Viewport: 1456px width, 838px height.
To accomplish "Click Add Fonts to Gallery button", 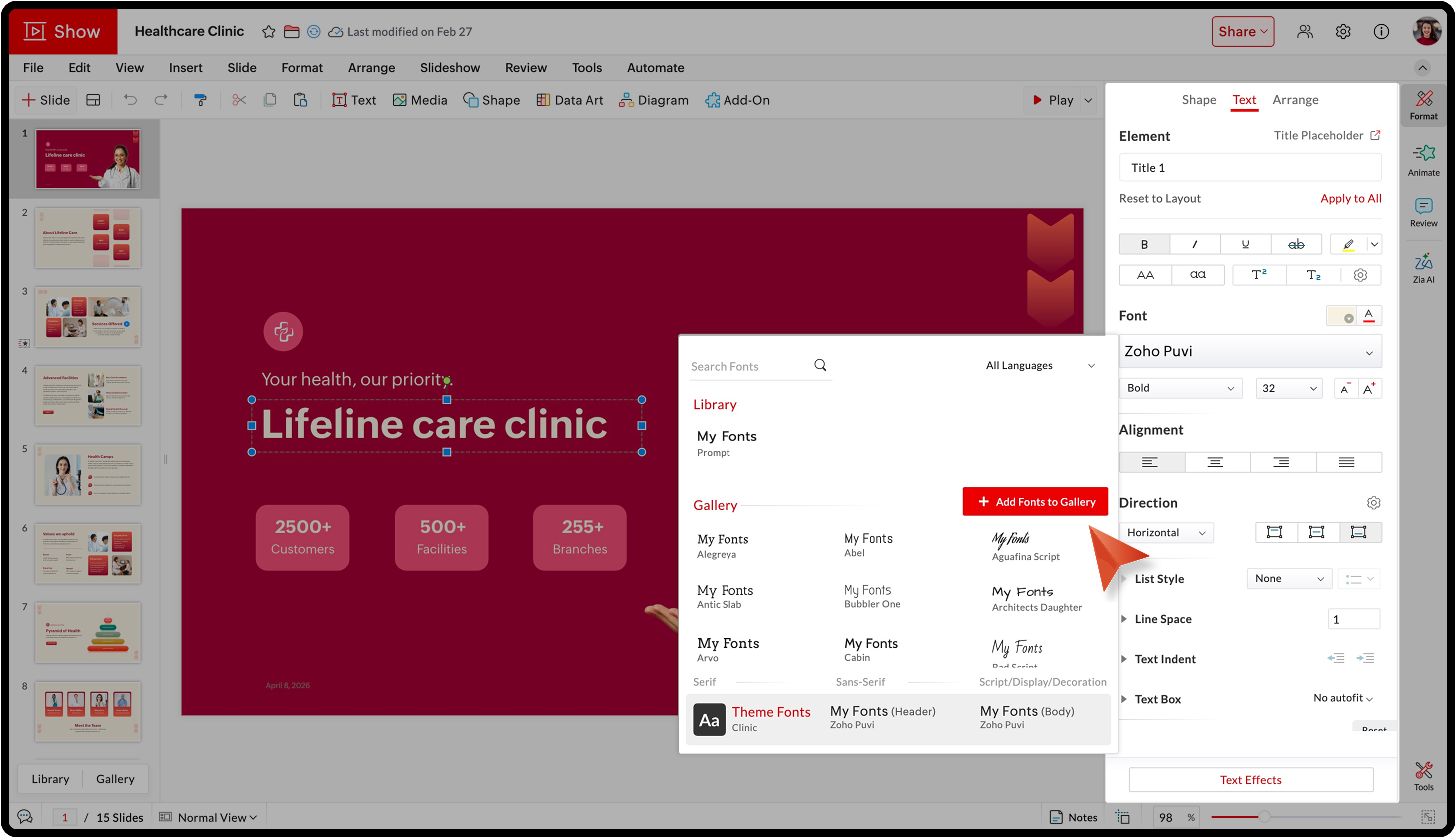I will tap(1035, 502).
